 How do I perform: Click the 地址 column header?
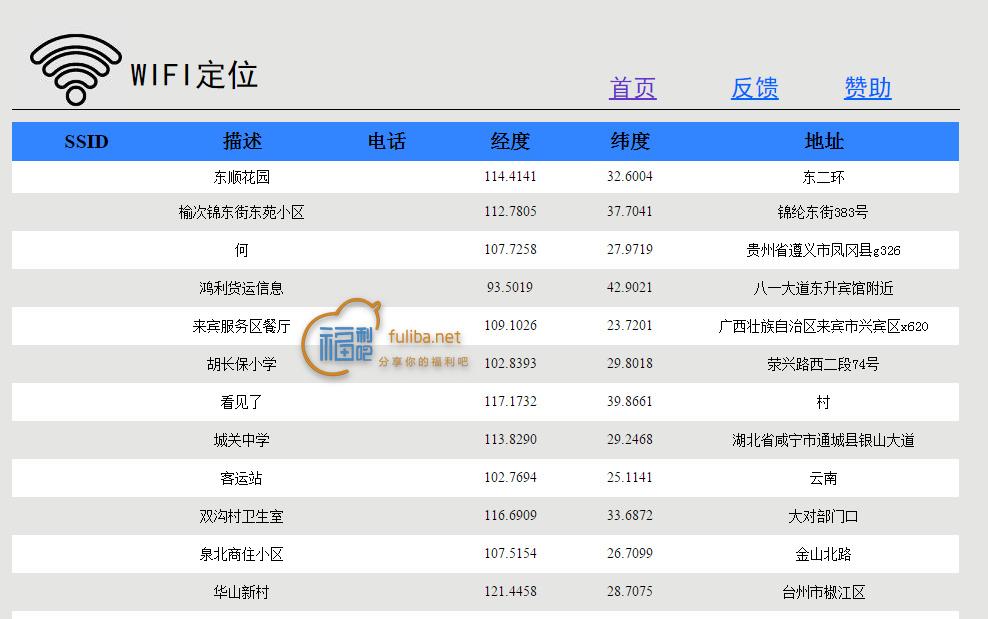click(824, 141)
